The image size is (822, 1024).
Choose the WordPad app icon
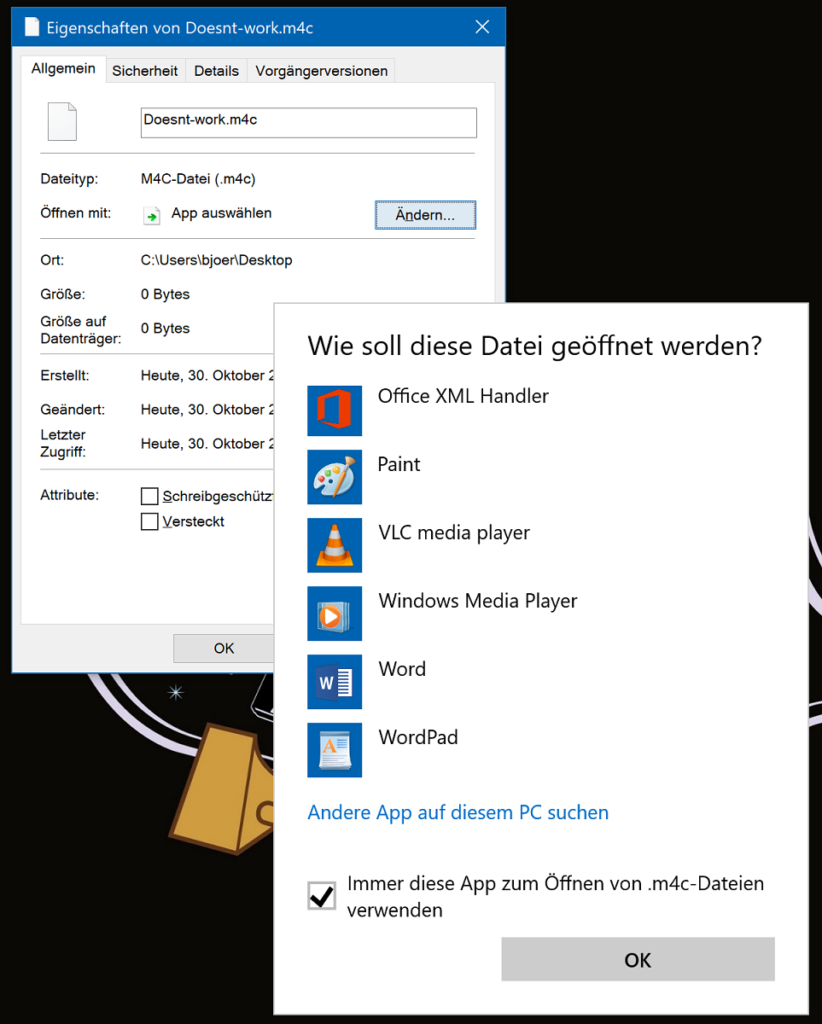[x=334, y=750]
